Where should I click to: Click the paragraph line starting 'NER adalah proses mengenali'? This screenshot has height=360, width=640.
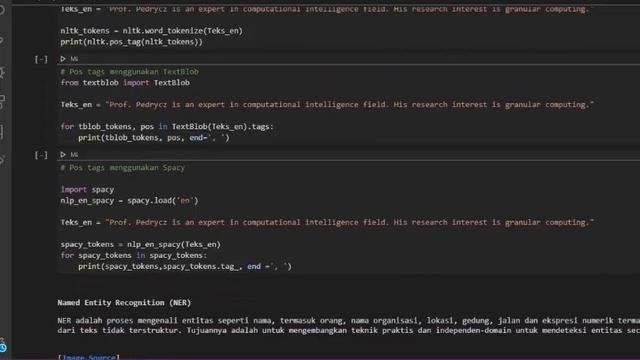(x=349, y=321)
